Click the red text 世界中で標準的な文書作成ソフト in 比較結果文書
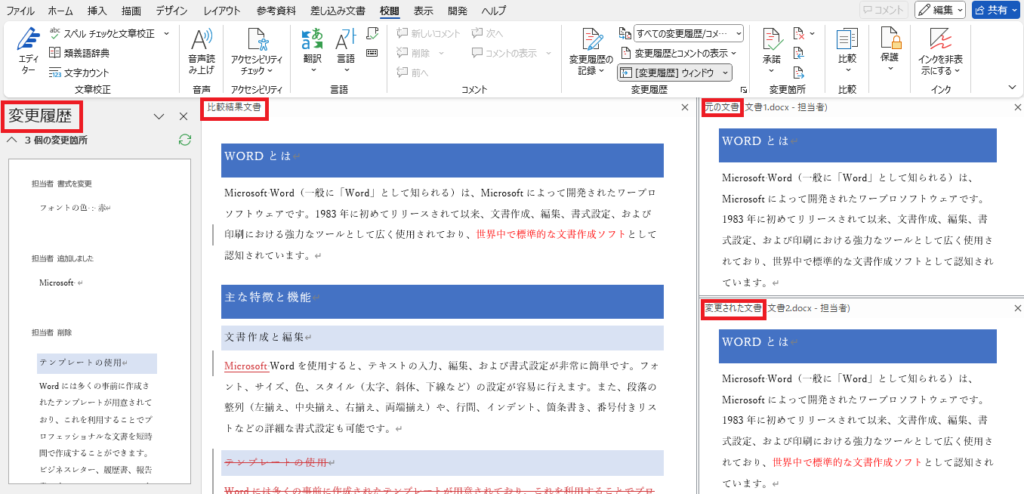This screenshot has height=494, width=1024. coord(551,234)
